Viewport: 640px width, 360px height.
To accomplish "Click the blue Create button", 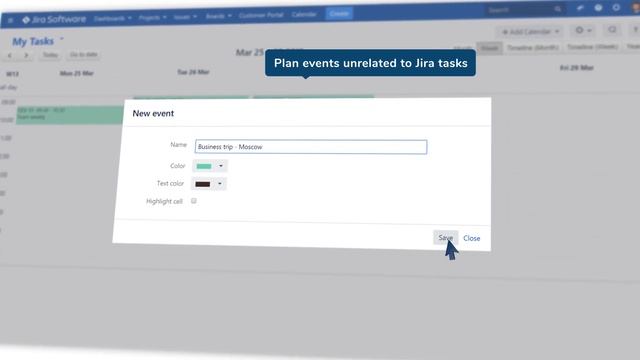I will pyautogui.click(x=339, y=13).
